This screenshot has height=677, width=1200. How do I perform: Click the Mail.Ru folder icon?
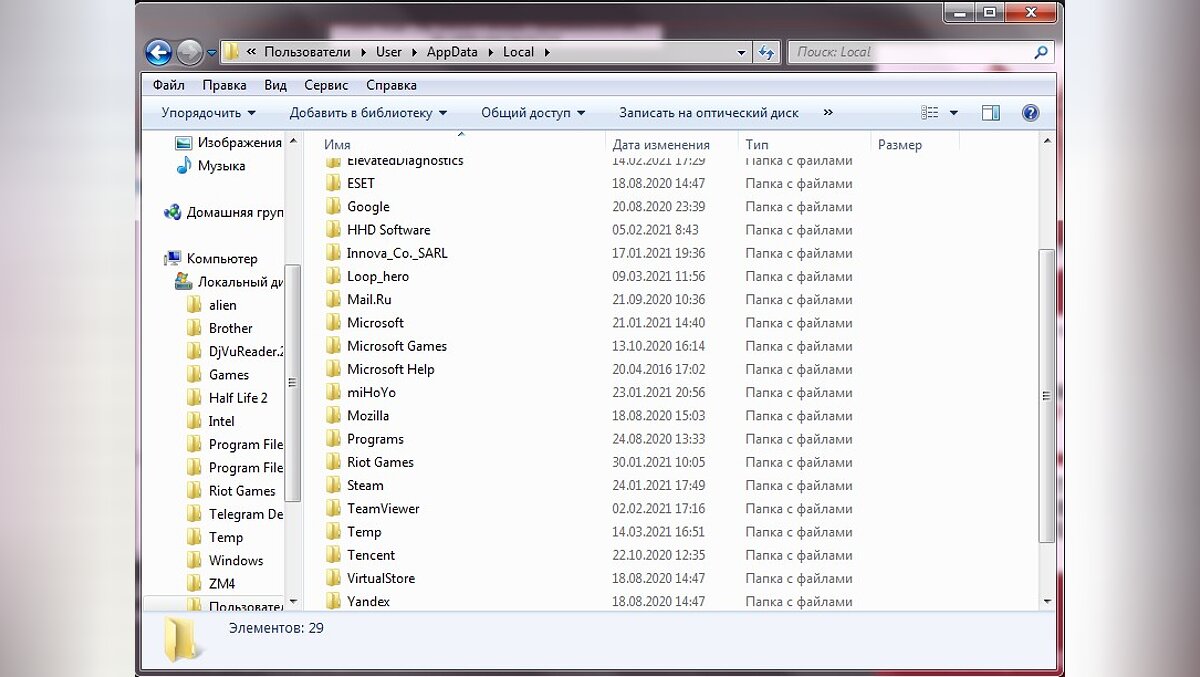click(333, 299)
